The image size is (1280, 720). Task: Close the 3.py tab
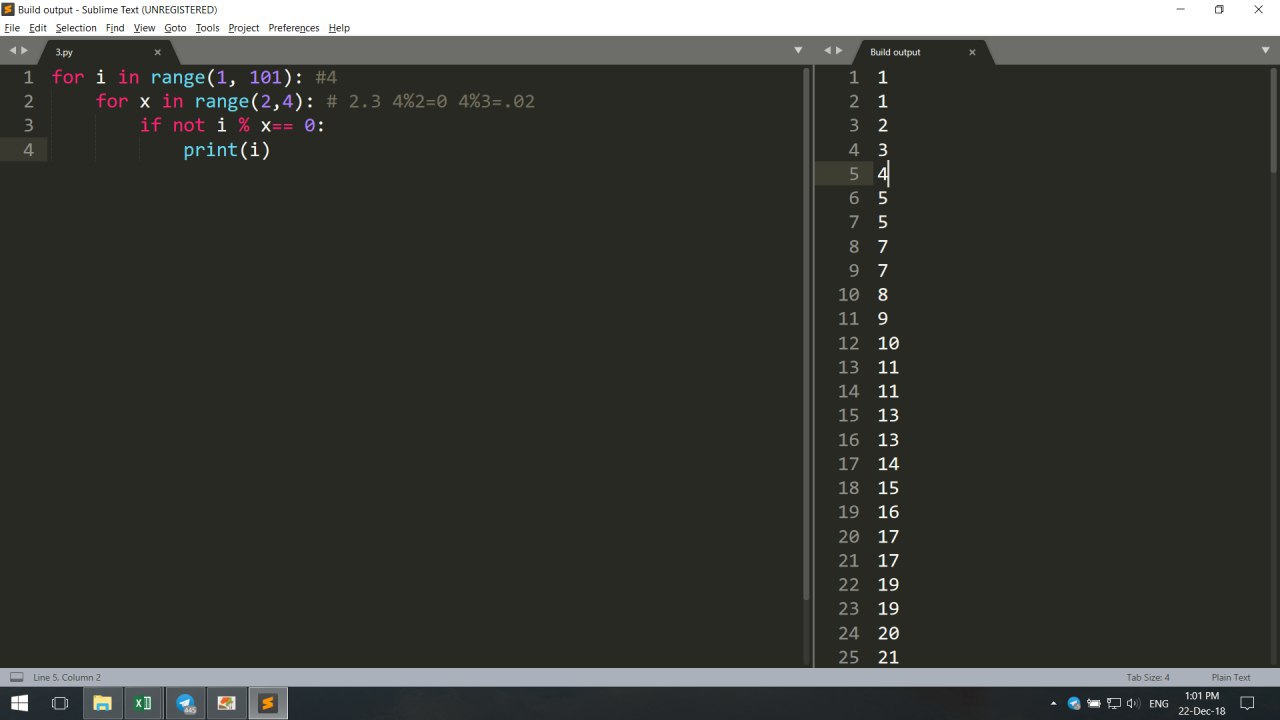click(x=157, y=52)
